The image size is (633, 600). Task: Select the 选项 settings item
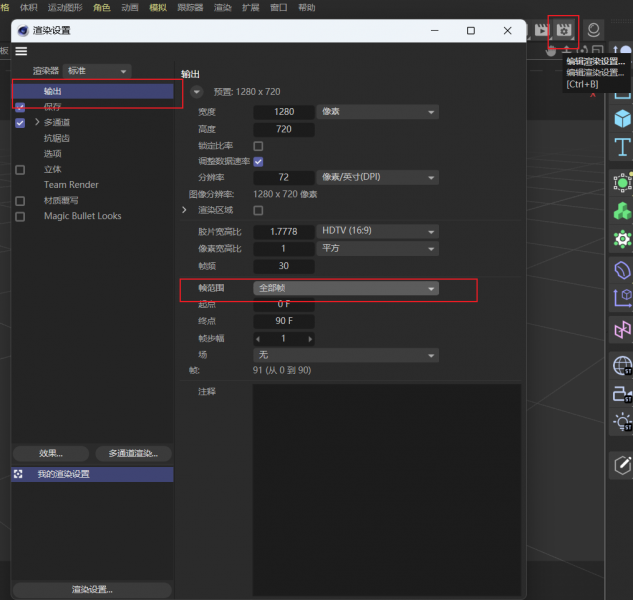52,154
